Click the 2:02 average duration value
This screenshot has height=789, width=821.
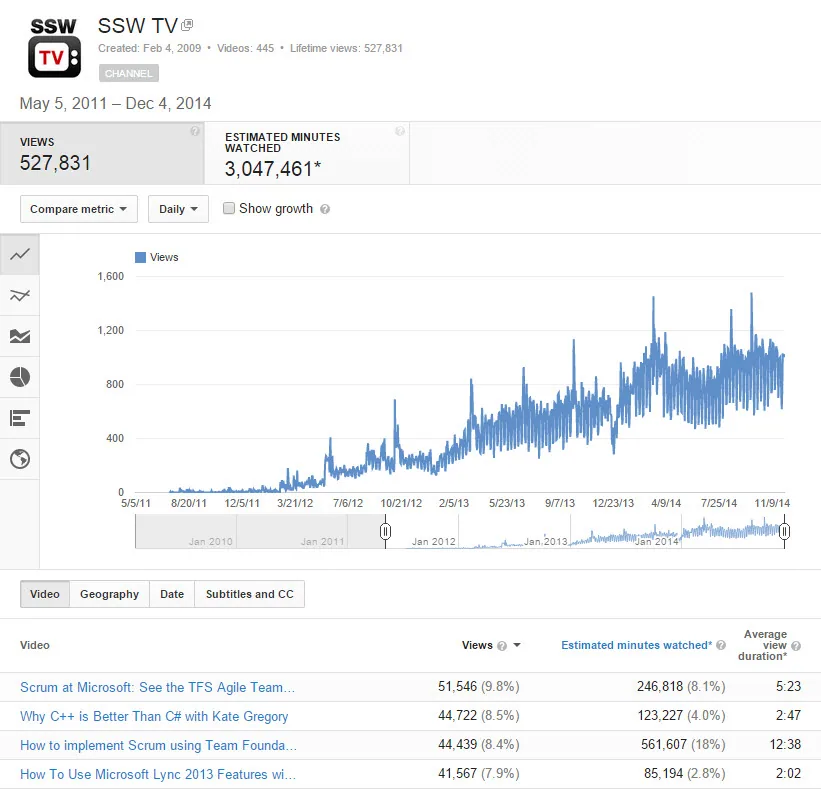[788, 774]
